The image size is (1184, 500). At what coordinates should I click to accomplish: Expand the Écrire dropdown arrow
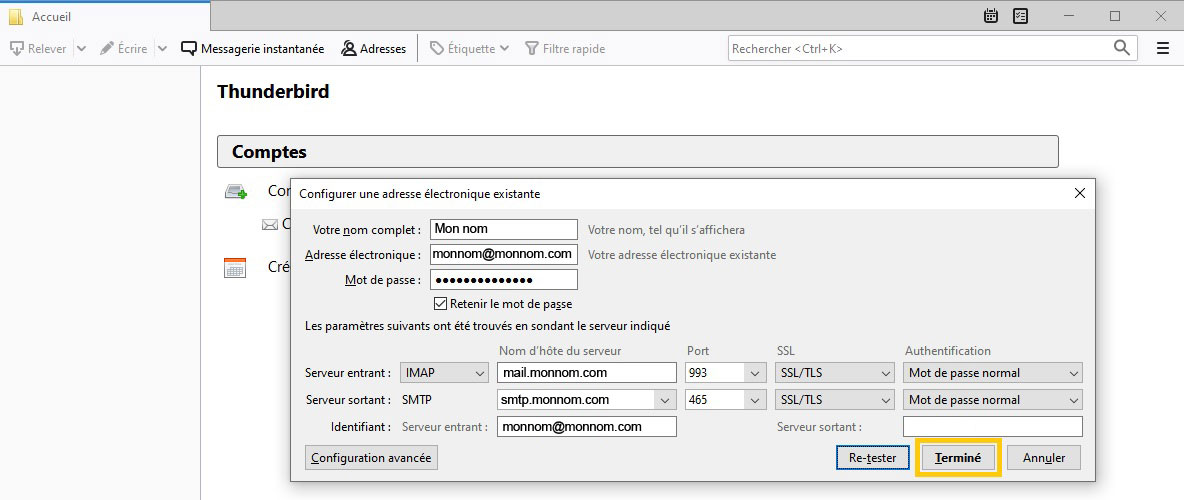pos(162,48)
